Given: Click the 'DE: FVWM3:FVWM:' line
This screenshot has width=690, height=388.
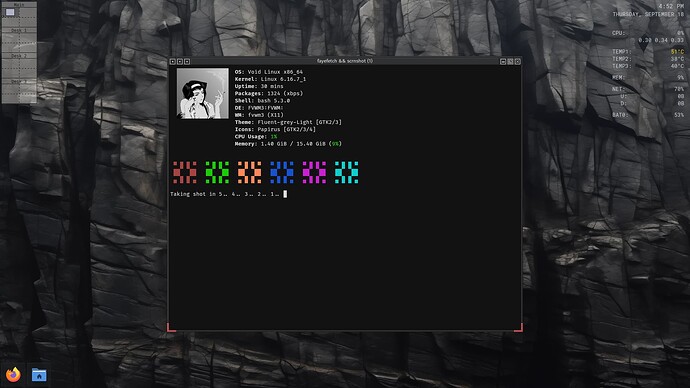Looking at the screenshot, I should pos(259,108).
